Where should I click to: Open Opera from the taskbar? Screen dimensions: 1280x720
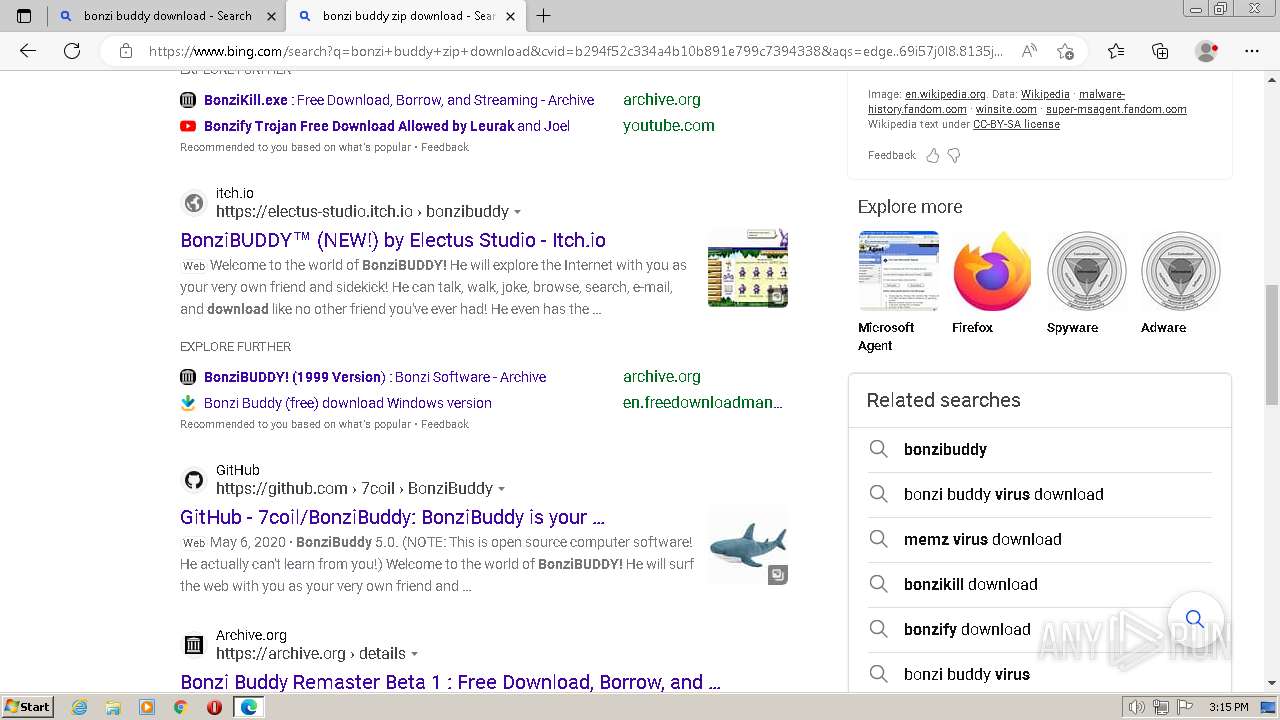pos(214,707)
